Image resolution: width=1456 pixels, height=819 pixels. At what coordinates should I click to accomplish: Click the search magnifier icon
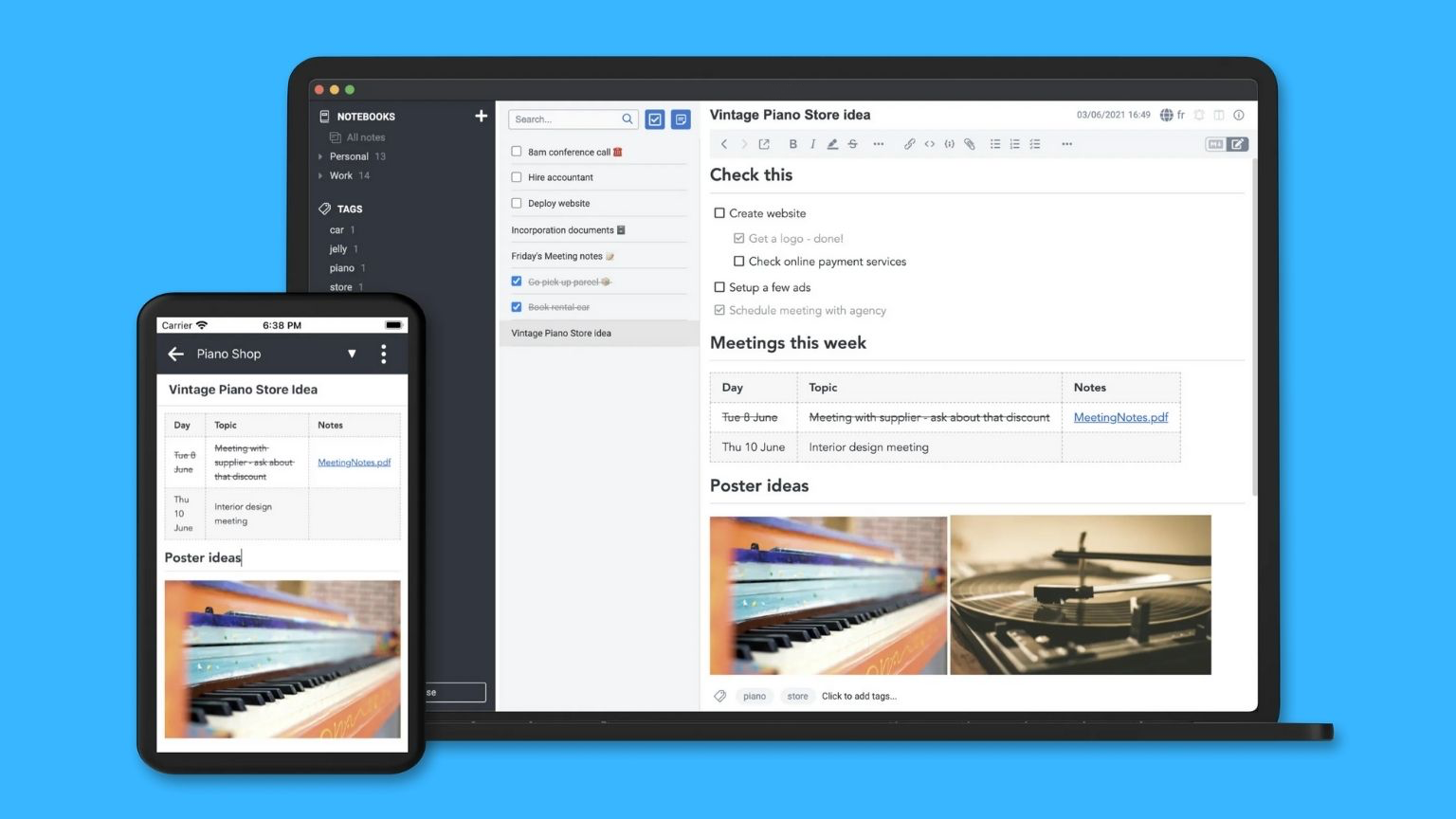click(628, 119)
